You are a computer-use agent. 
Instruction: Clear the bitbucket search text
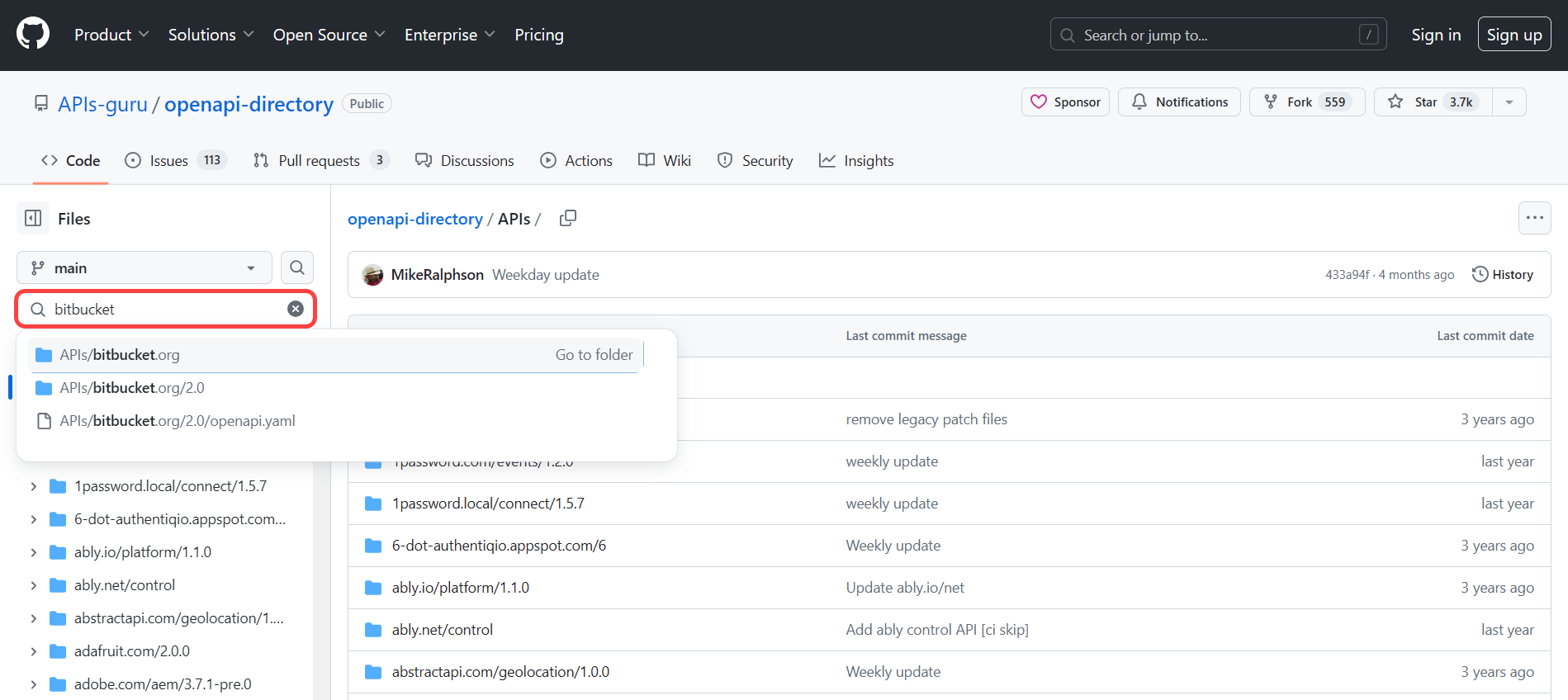tap(296, 309)
